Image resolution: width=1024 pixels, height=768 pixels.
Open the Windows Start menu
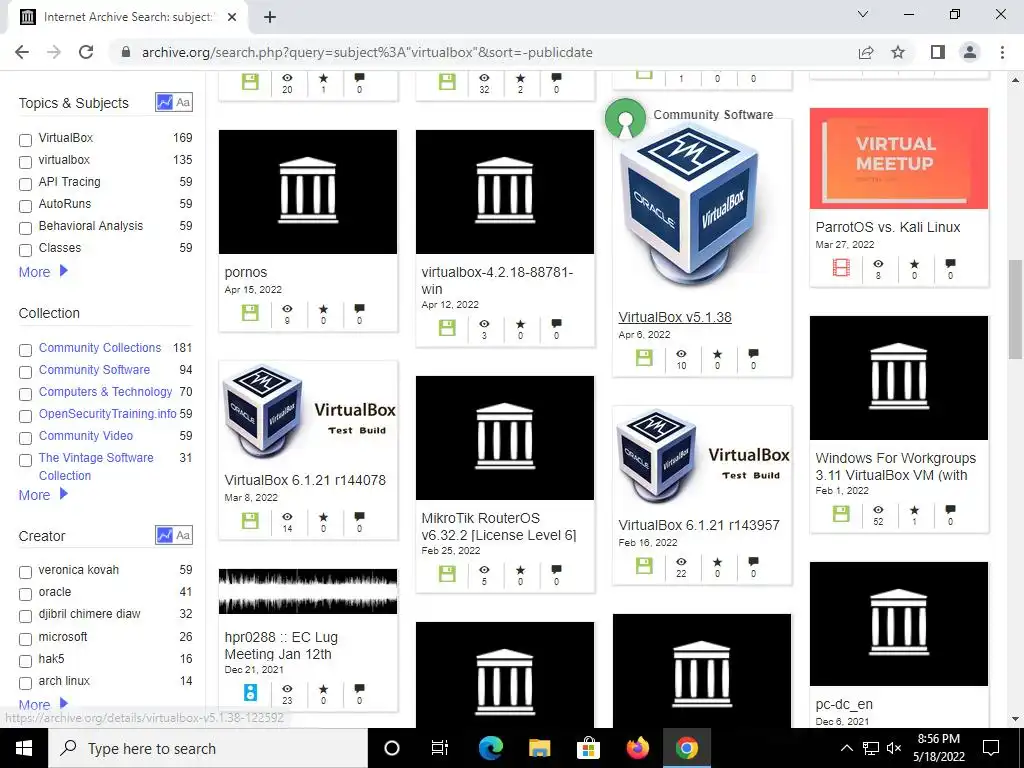[24, 748]
